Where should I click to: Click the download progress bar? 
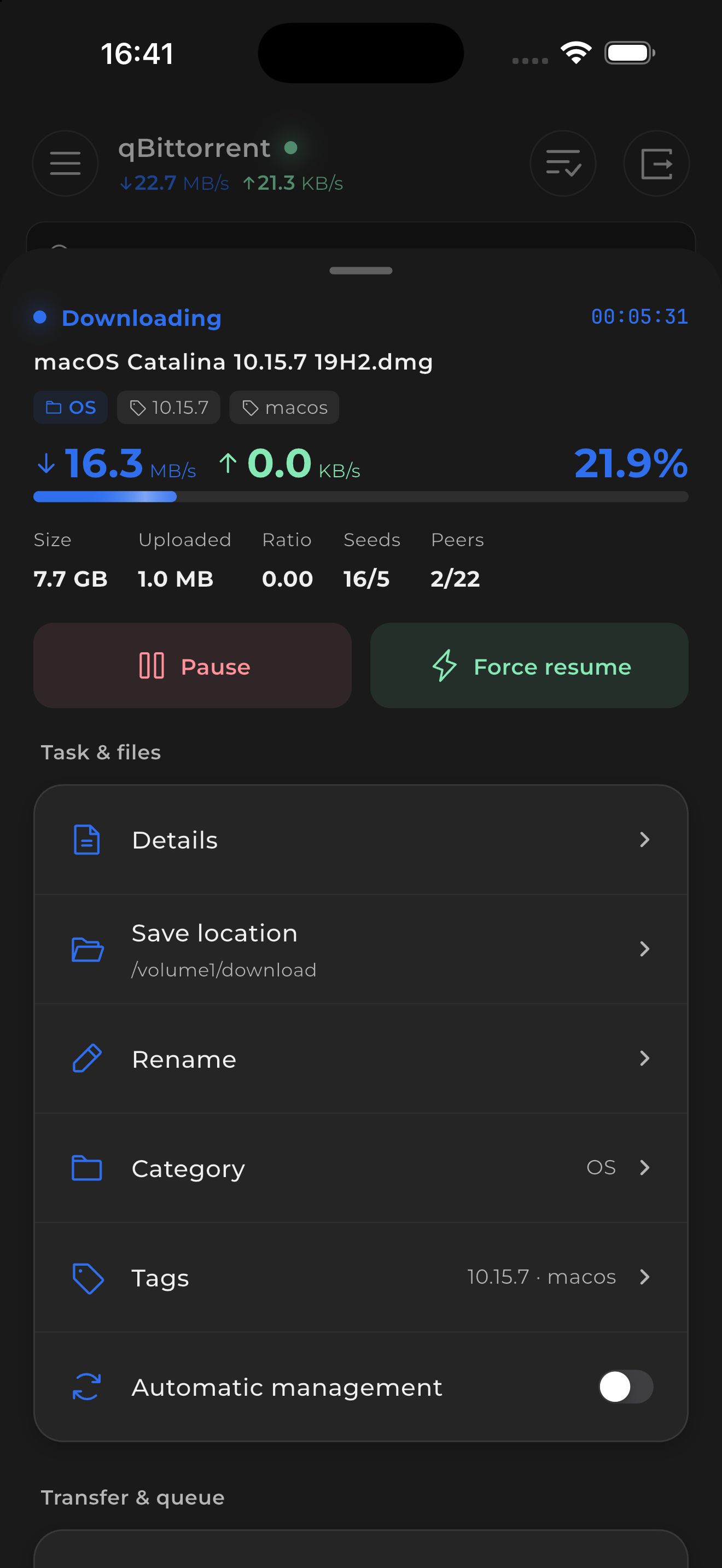click(361, 496)
